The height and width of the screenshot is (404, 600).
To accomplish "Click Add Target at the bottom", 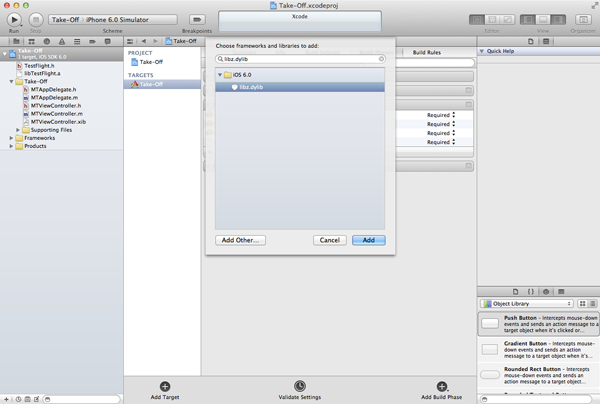I will click(x=165, y=391).
